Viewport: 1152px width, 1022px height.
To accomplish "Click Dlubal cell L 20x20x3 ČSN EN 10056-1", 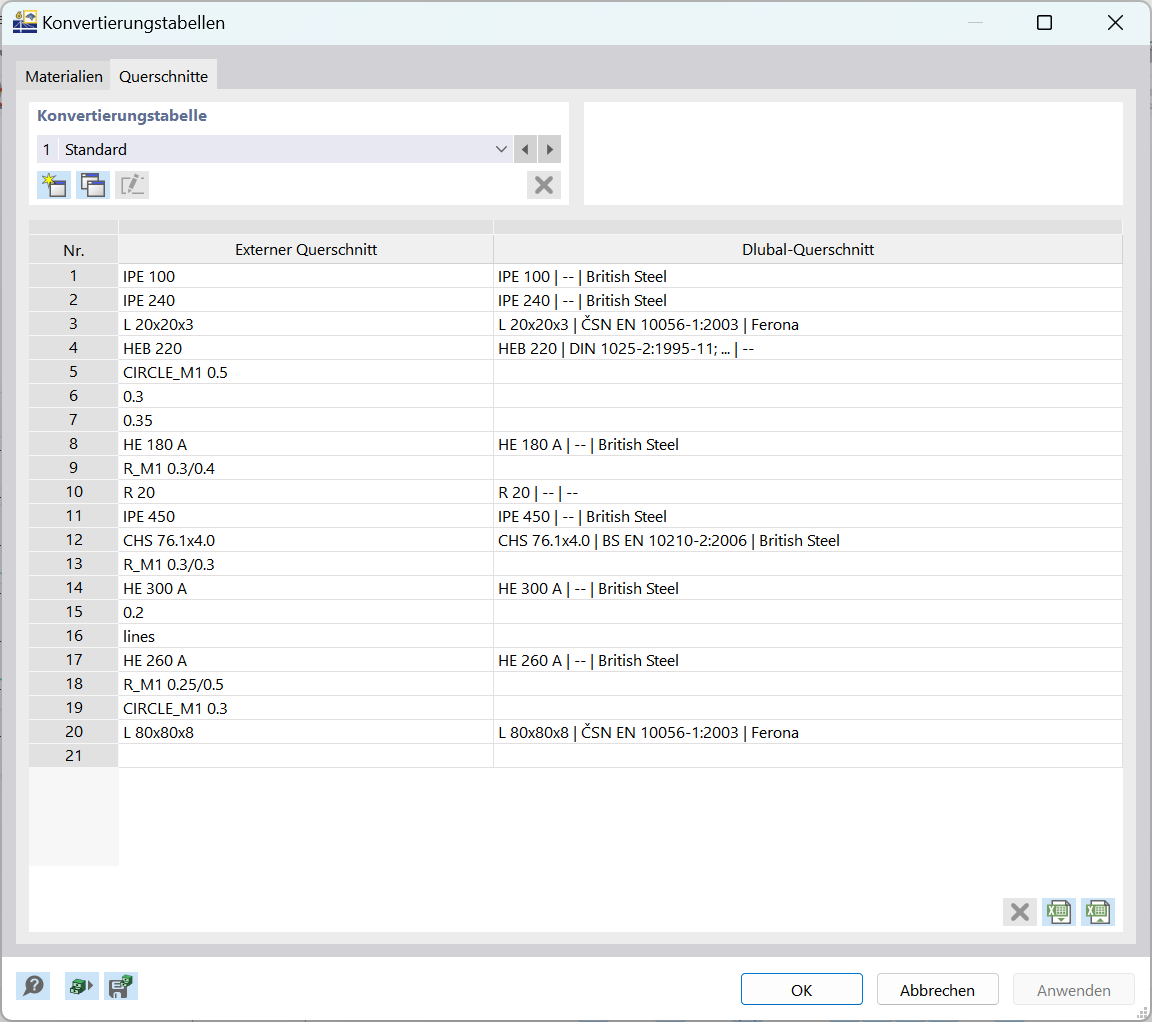I will point(808,324).
